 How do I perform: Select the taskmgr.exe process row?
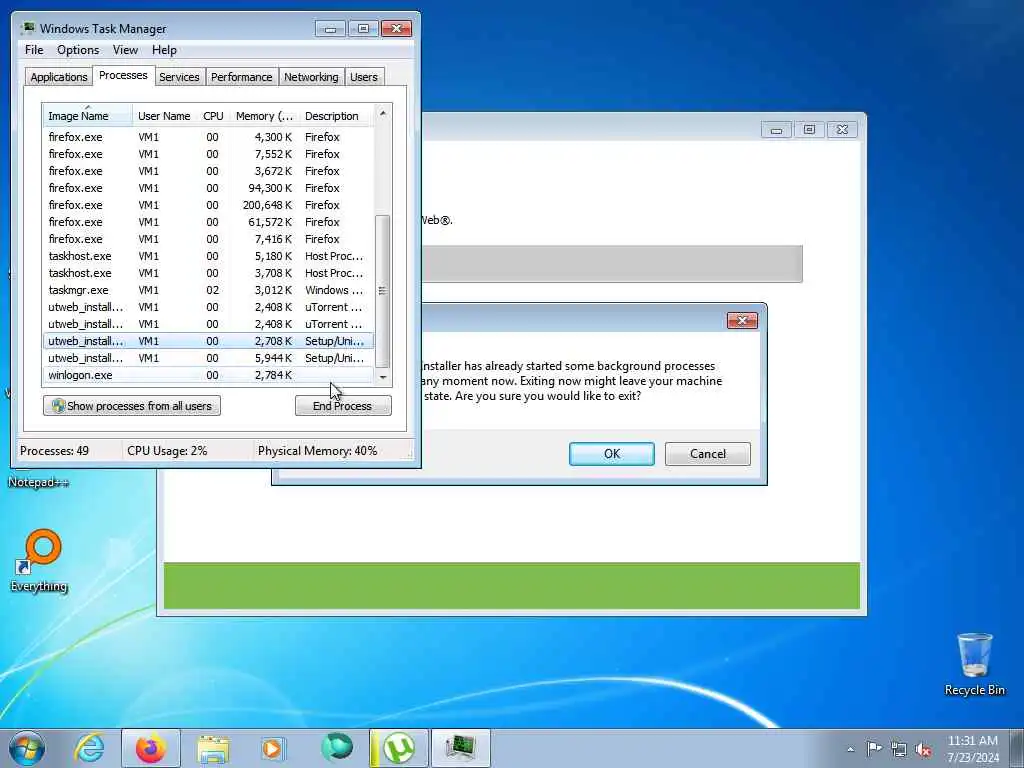click(x=208, y=290)
